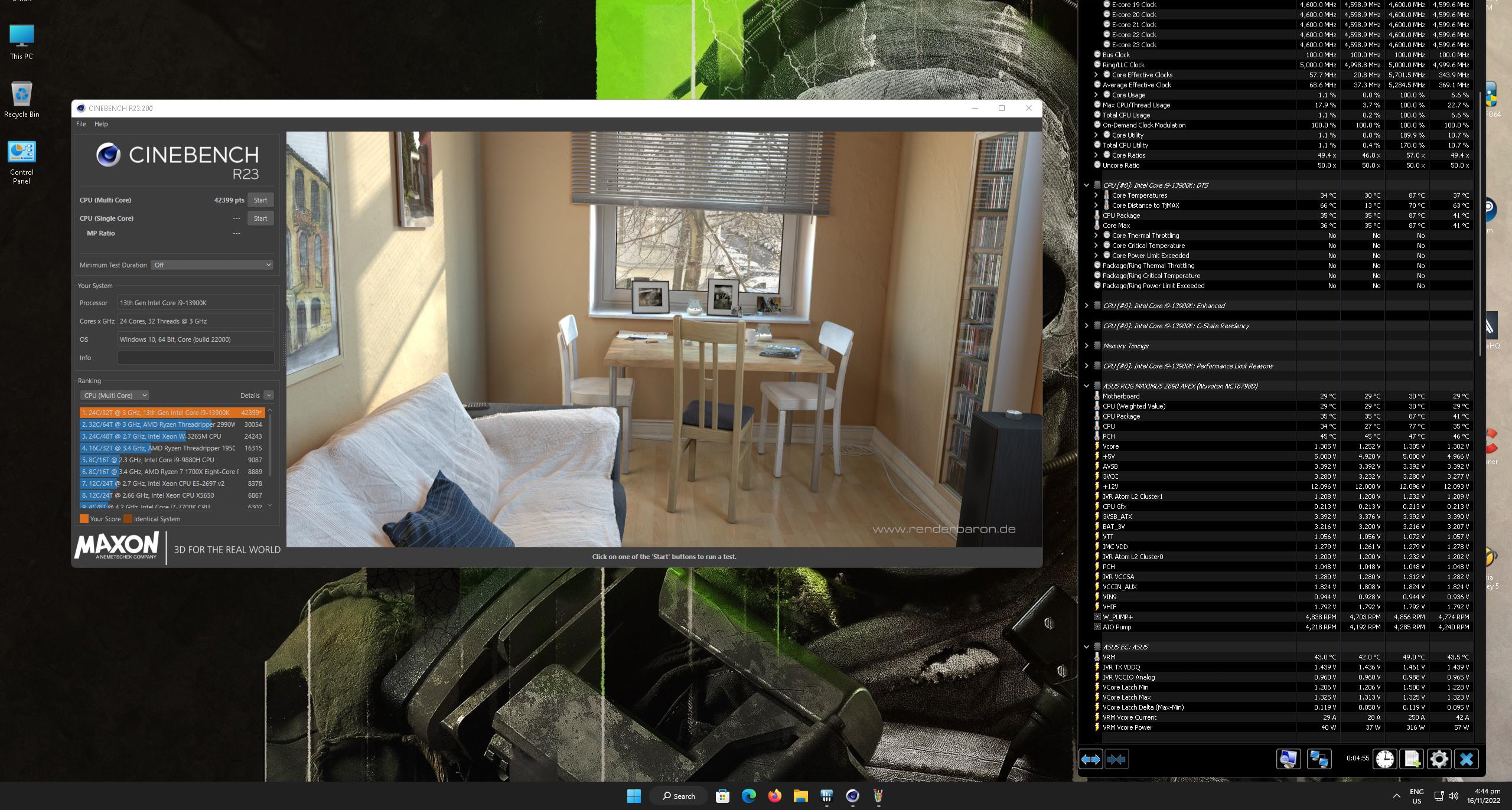1512x810 pixels.
Task: Click the pencil cup taskbar icon
Action: point(878,796)
